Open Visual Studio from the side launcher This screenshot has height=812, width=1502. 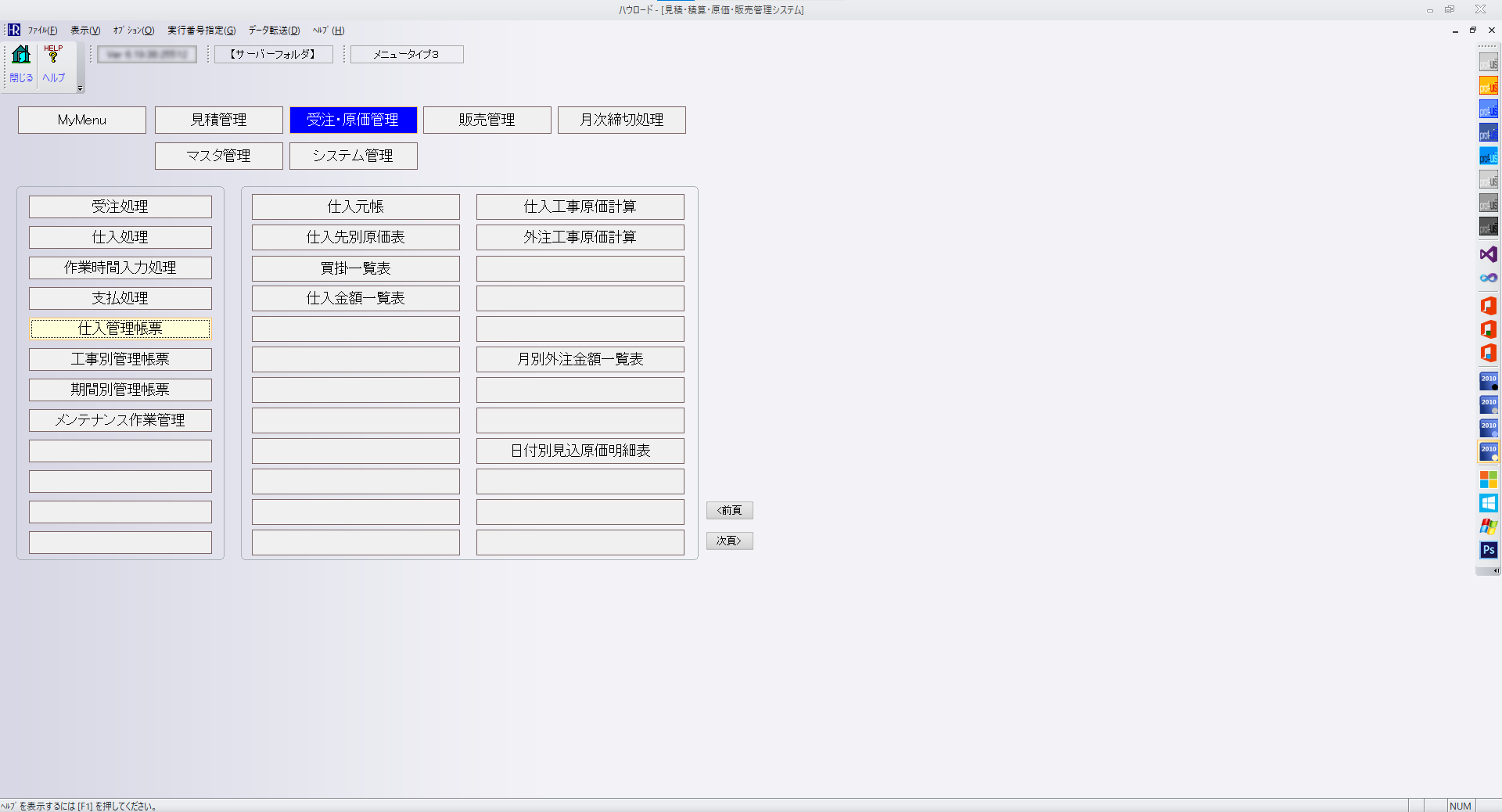pyautogui.click(x=1488, y=254)
